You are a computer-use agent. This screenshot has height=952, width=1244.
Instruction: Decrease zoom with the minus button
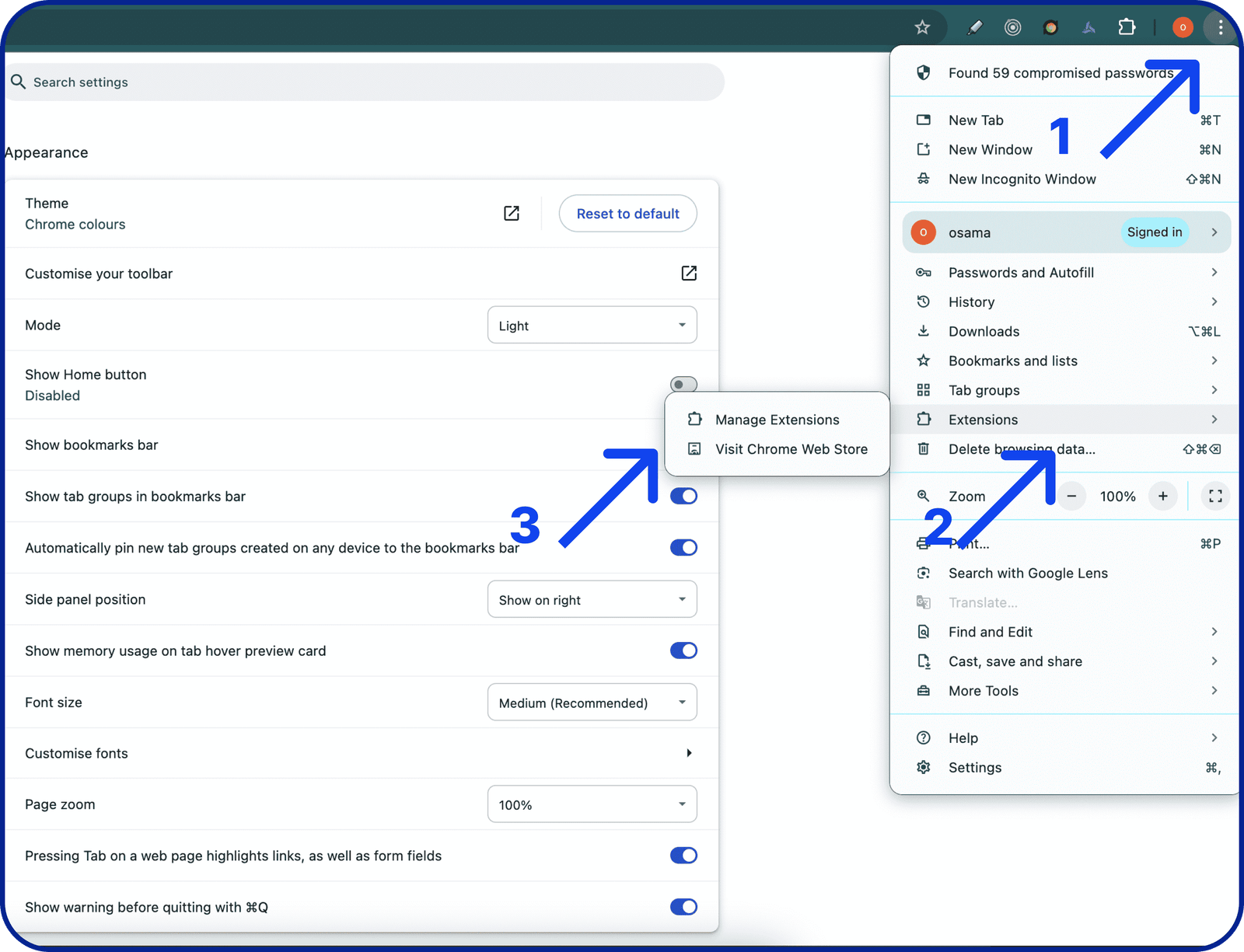tap(1071, 496)
